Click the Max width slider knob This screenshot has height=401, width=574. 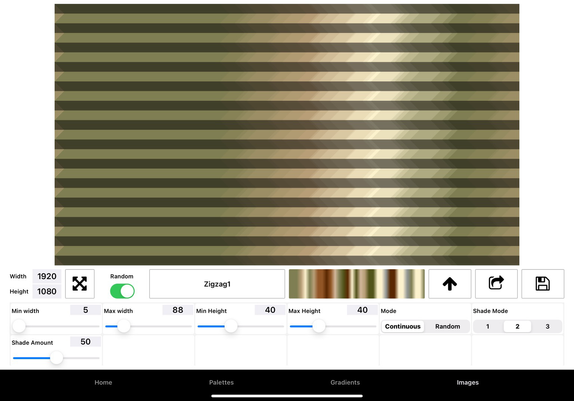point(124,326)
